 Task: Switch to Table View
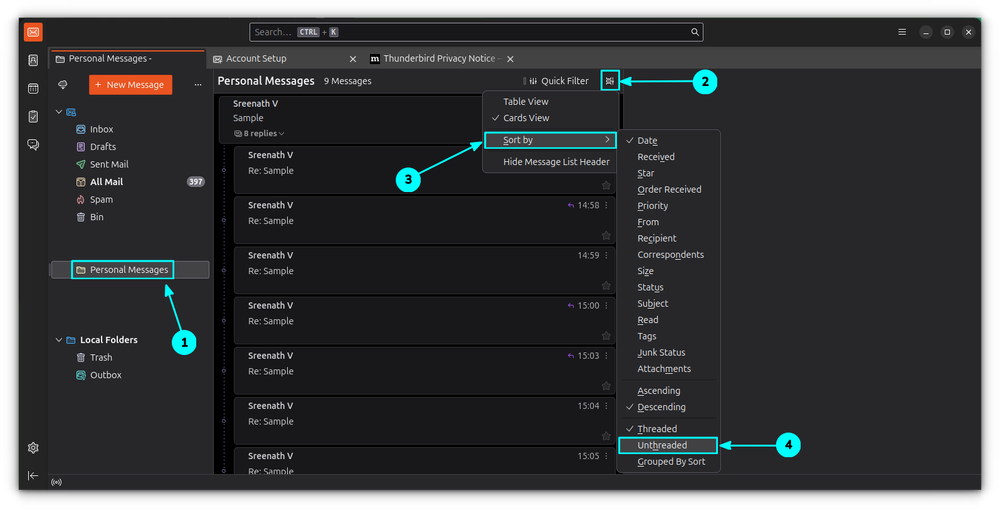525,102
